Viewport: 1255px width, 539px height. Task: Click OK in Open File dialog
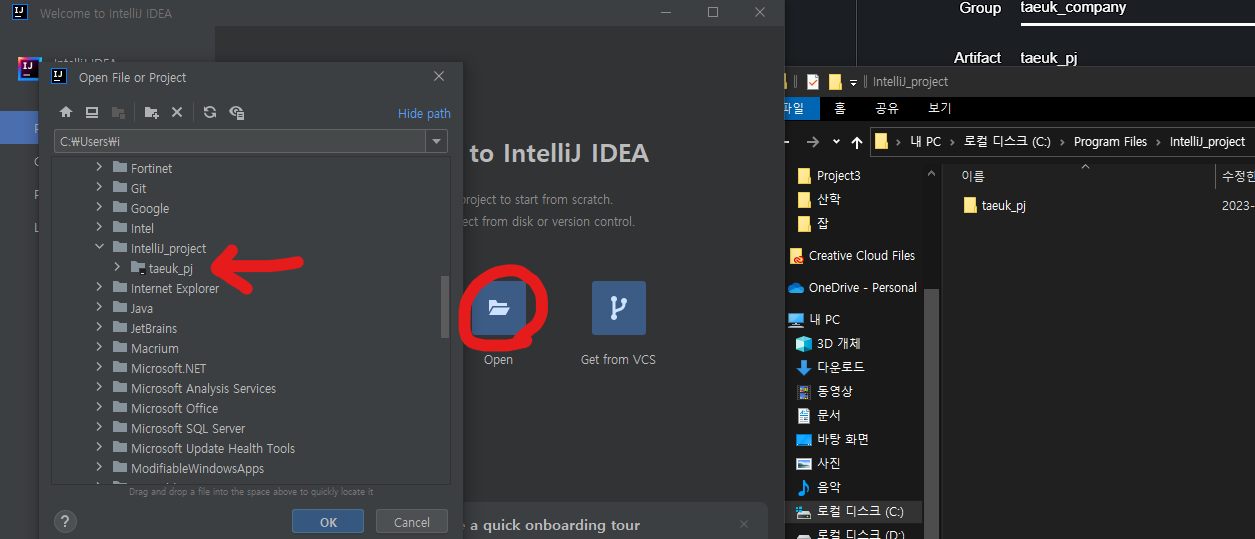[328, 522]
